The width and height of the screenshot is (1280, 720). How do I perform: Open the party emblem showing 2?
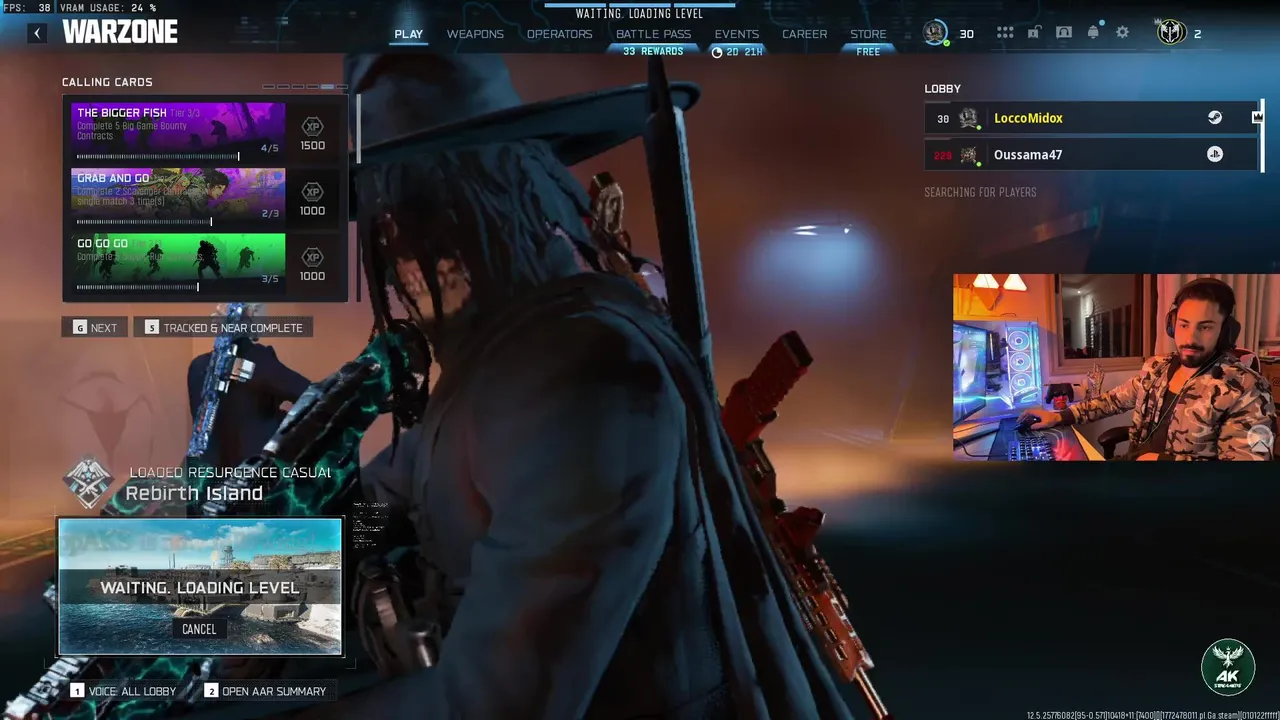point(1171,33)
